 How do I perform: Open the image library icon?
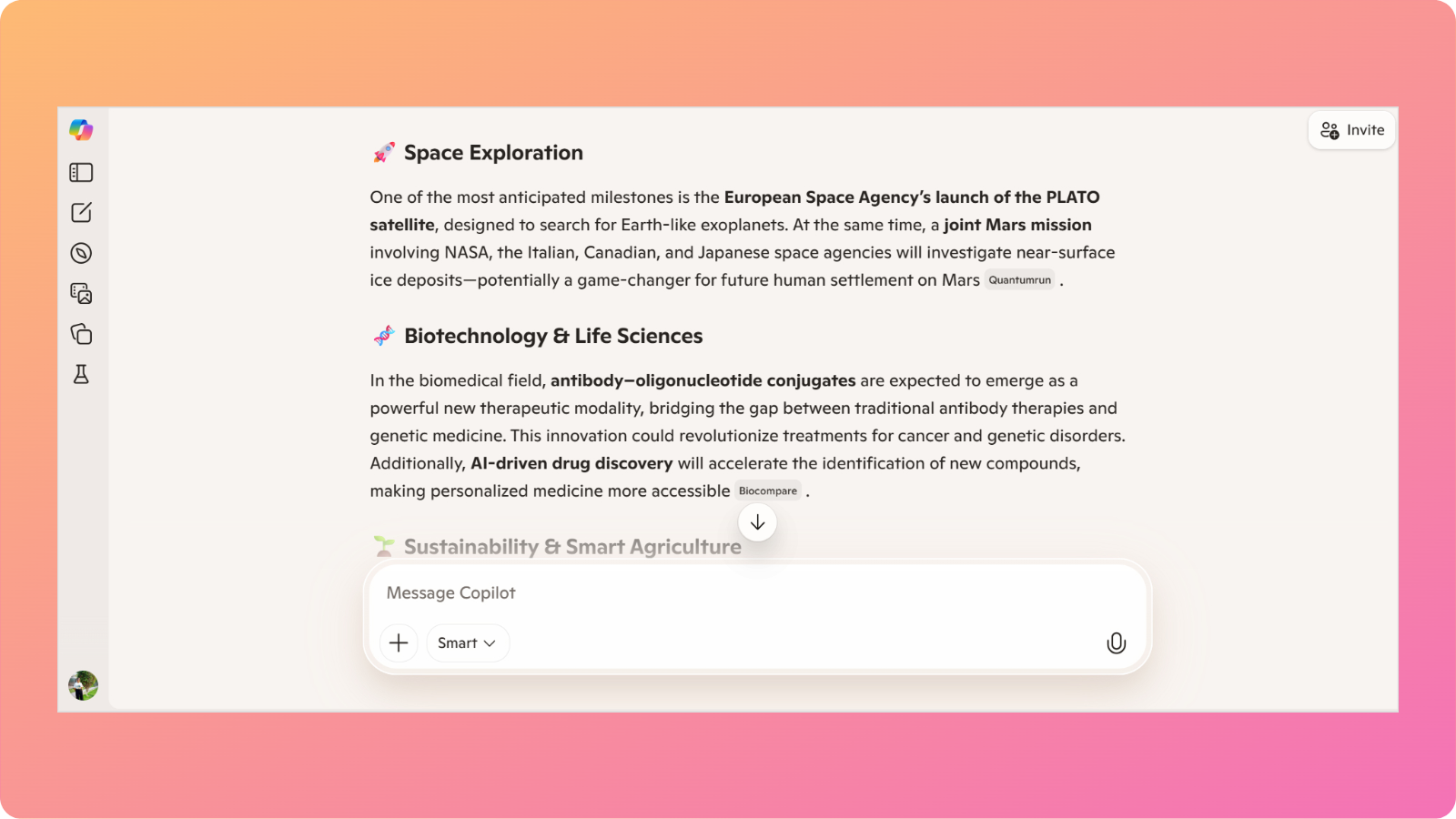(81, 293)
